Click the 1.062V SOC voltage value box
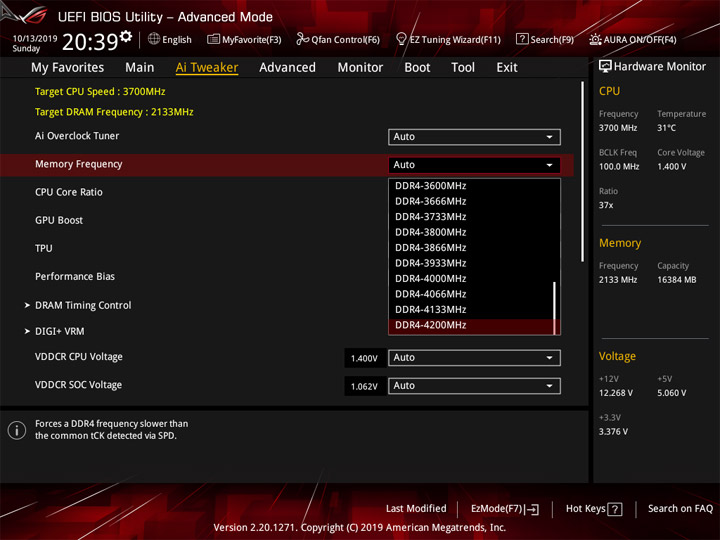This screenshot has width=720, height=540. (365, 386)
